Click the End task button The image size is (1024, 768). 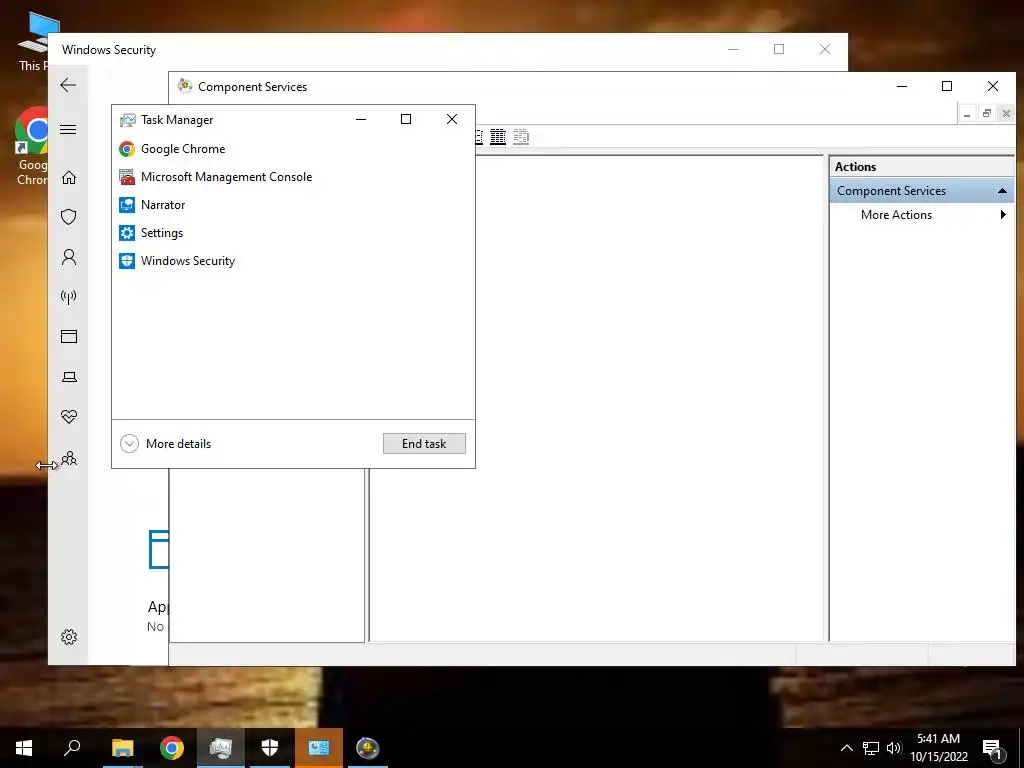pyautogui.click(x=424, y=443)
